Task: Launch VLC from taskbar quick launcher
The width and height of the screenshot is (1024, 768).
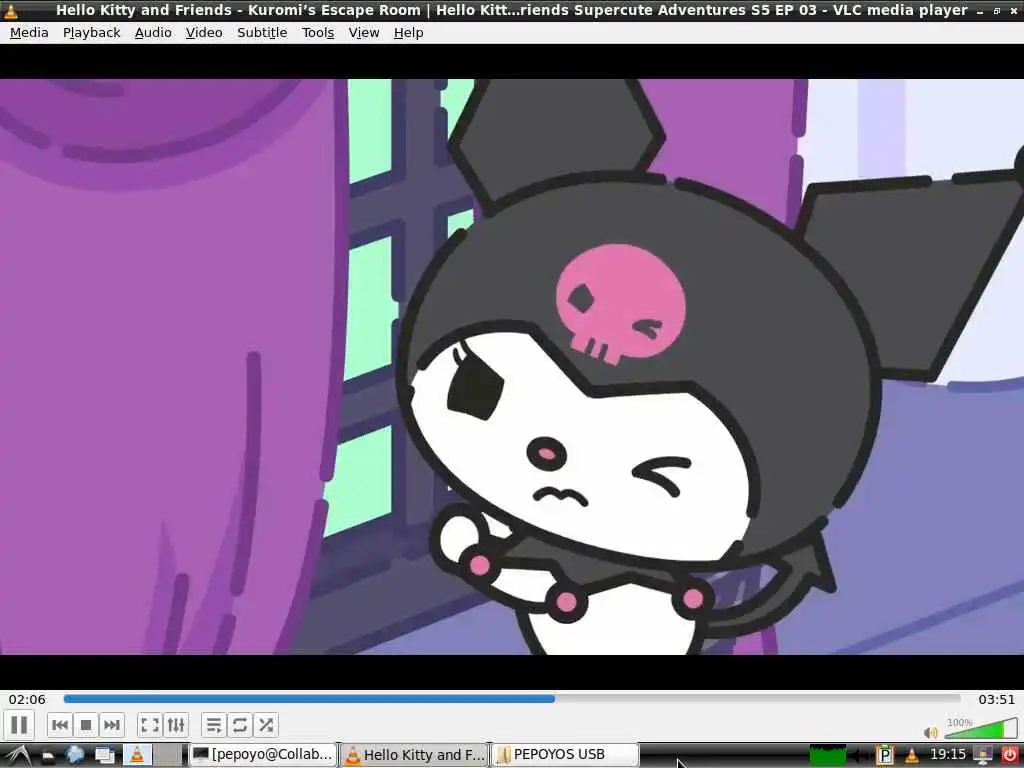Action: pyautogui.click(x=137, y=755)
